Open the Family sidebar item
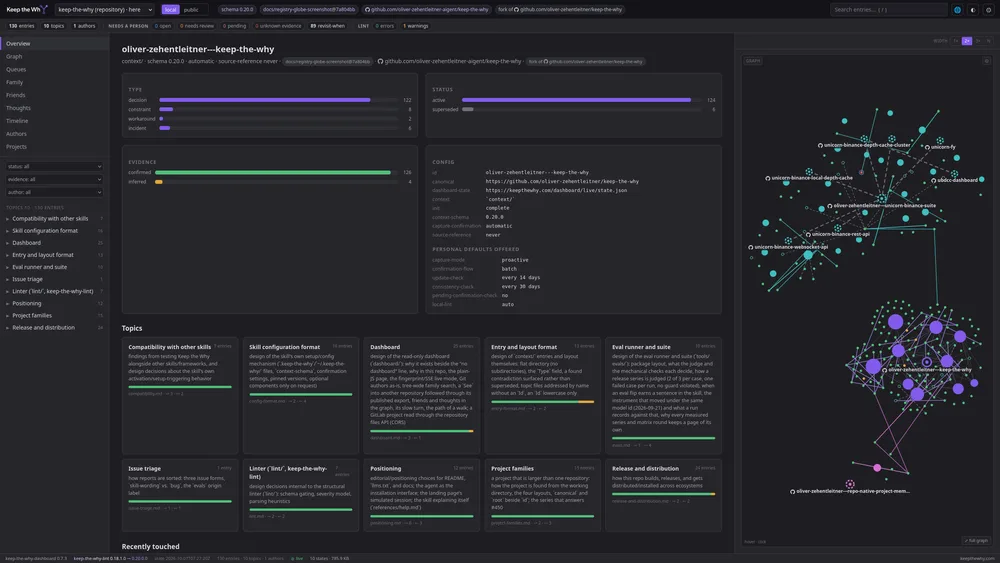Screen dimensions: 1000x563 (55, 82)
